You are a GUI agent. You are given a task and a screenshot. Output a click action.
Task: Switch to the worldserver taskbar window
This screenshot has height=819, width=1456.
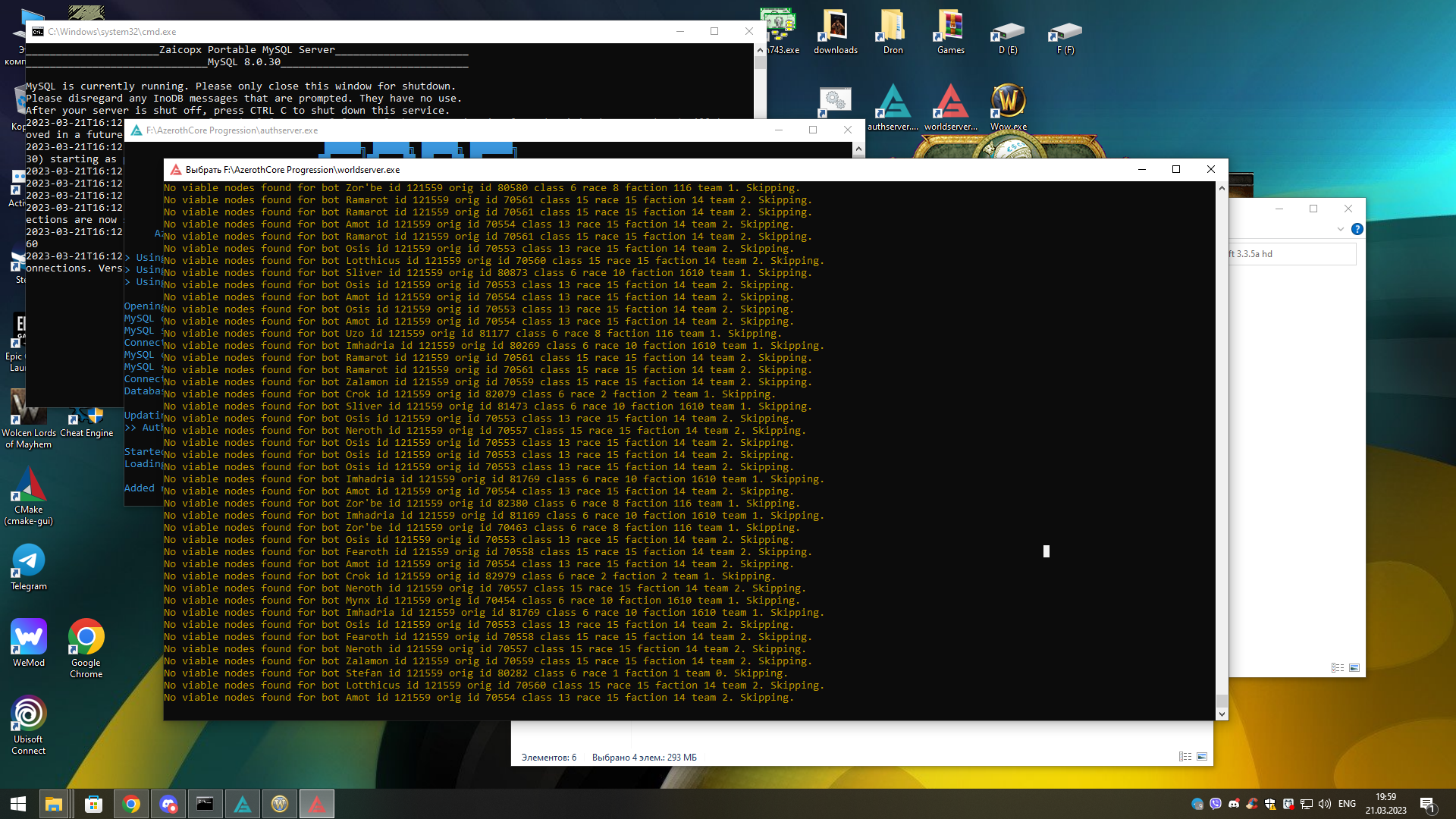[317, 804]
